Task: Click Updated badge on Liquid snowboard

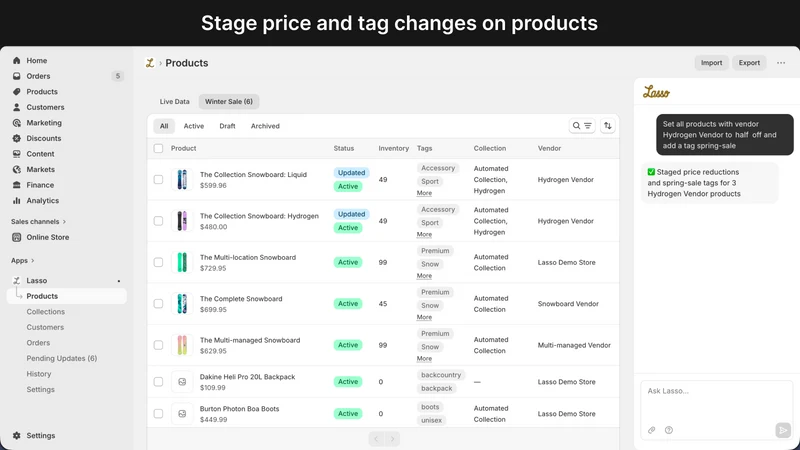Action: [352, 172]
